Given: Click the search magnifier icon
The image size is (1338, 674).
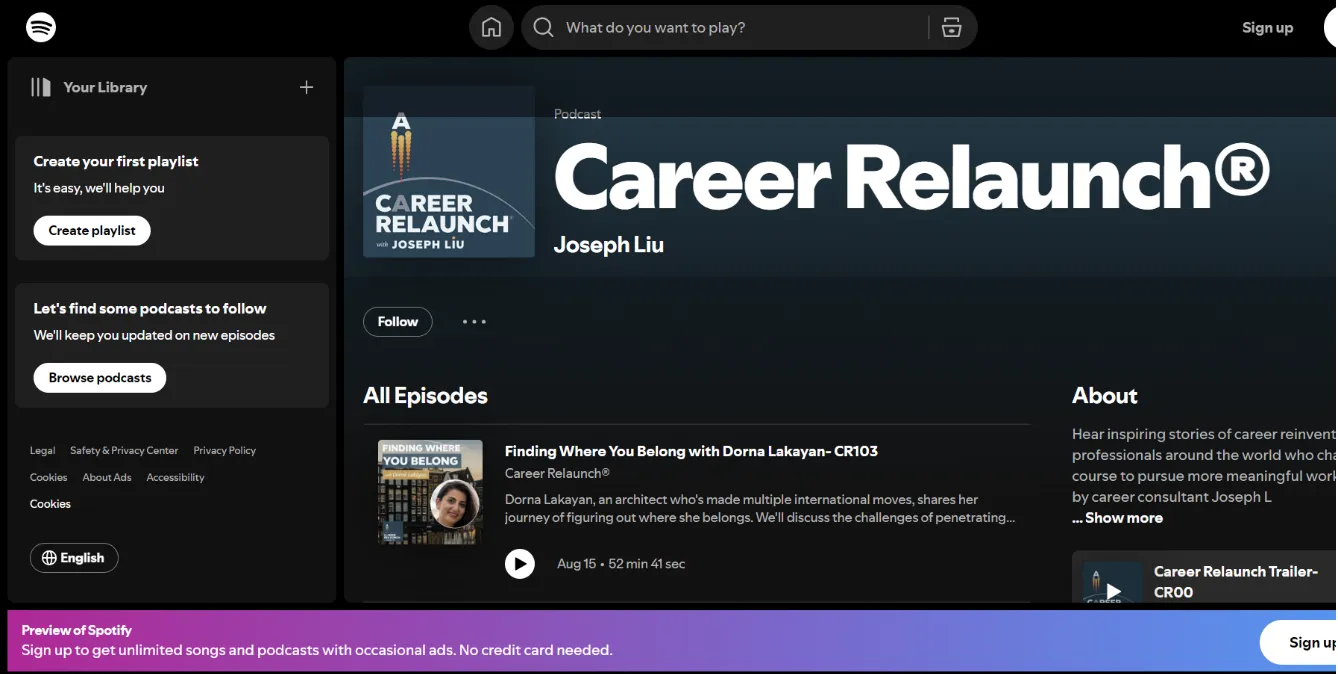Looking at the screenshot, I should 543,28.
